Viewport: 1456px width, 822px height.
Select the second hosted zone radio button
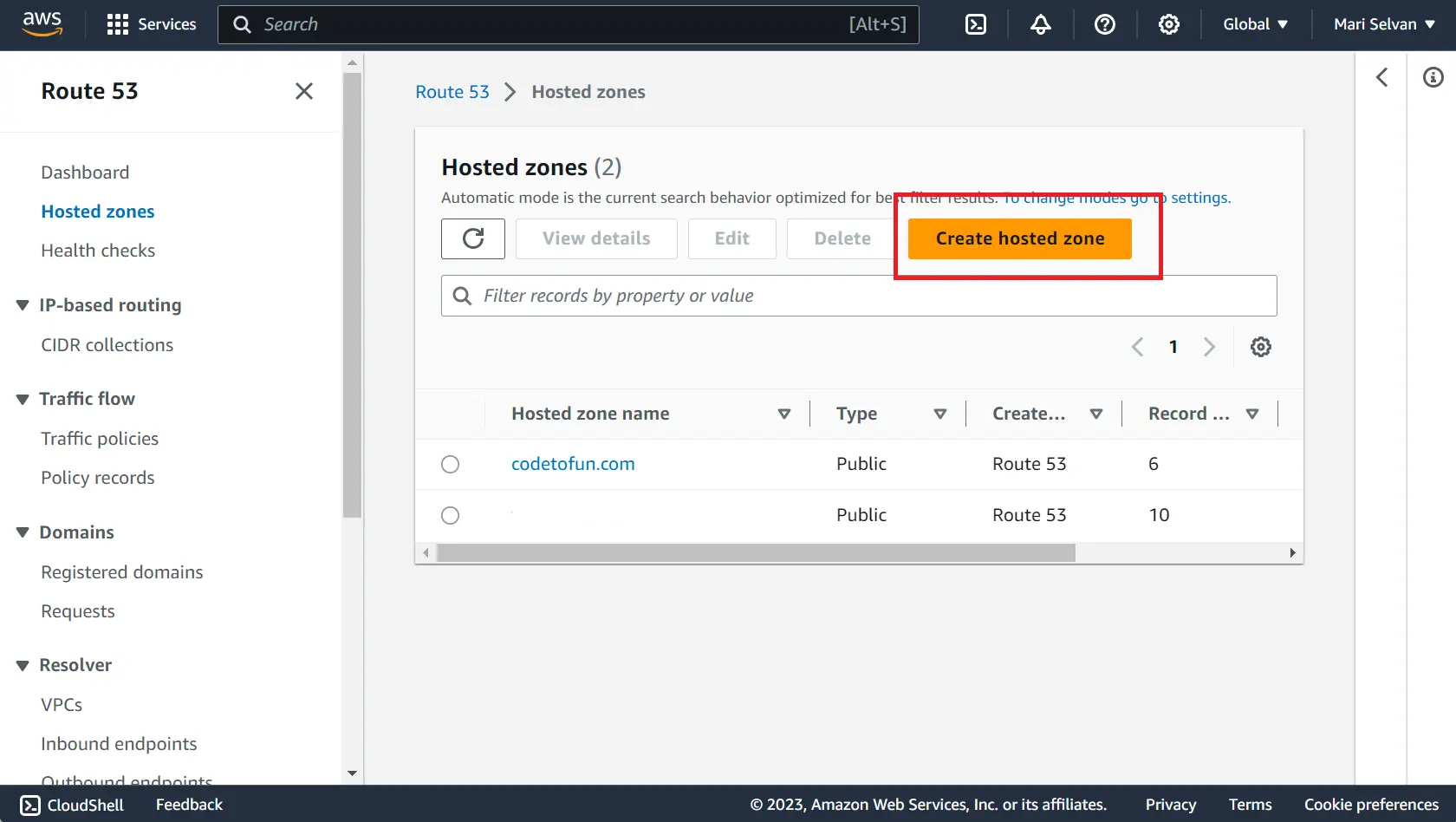451,516
